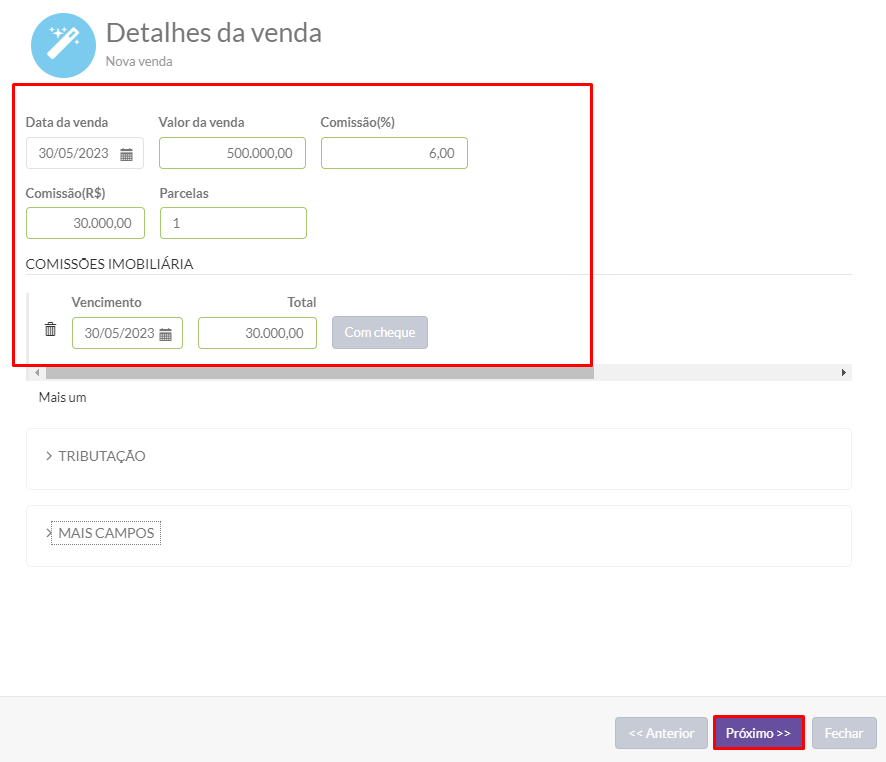This screenshot has width=886, height=762.
Task: Open calendar picker for Vencimento date
Action: click(166, 334)
